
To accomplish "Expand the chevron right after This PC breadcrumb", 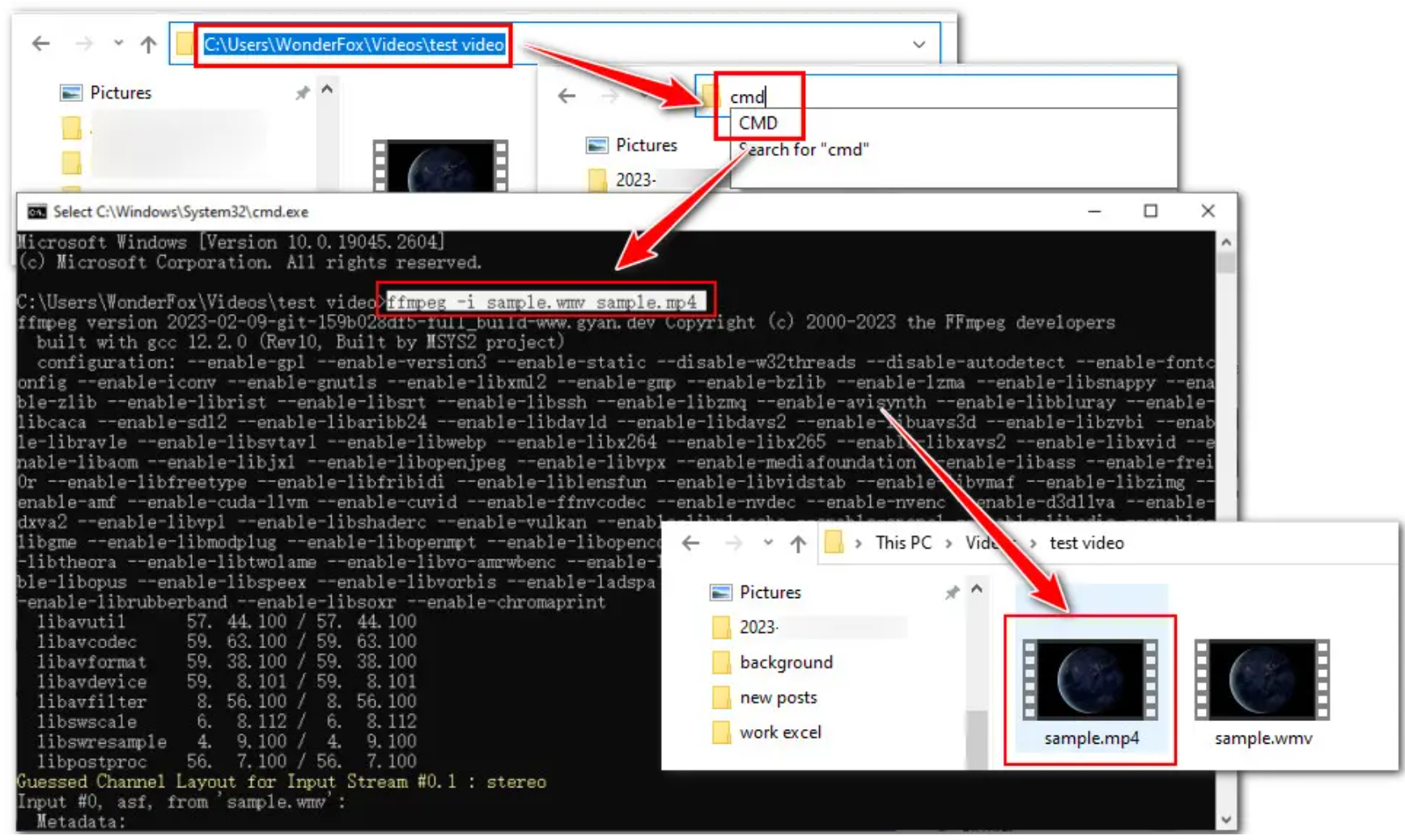I will [948, 543].
